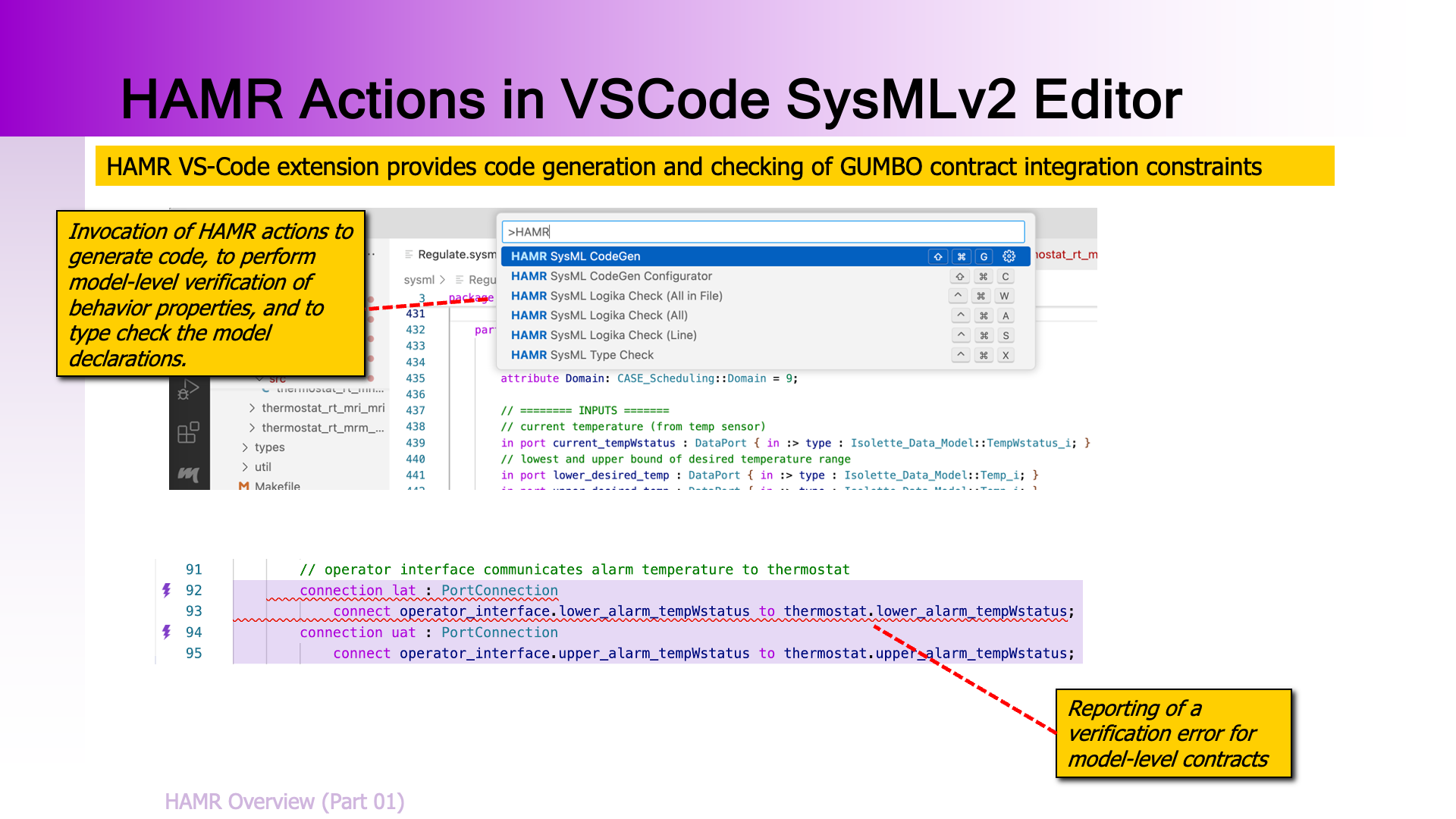
Task: Select HAMR SysML Type Check command
Action: 582,355
